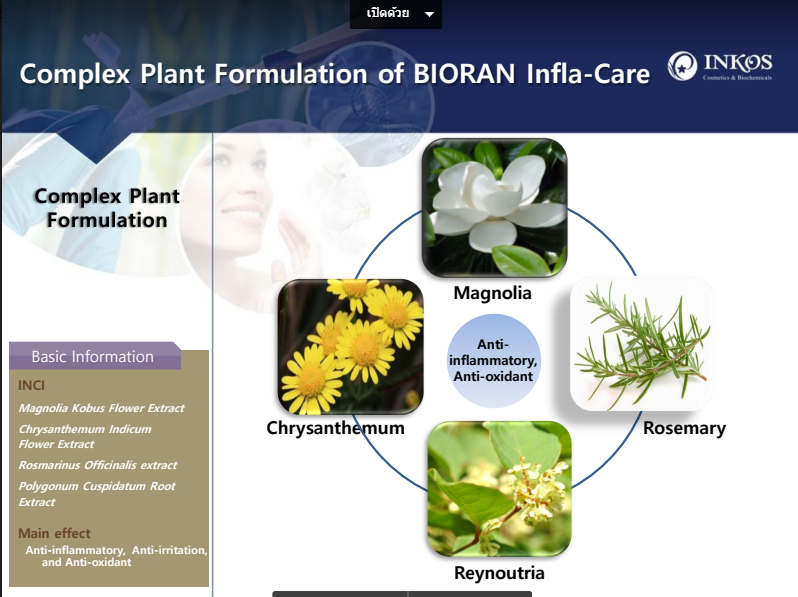This screenshot has width=798, height=597.
Task: Click the Anti-inflammatory, Anti-oxidant center circle
Action: pyautogui.click(x=493, y=360)
